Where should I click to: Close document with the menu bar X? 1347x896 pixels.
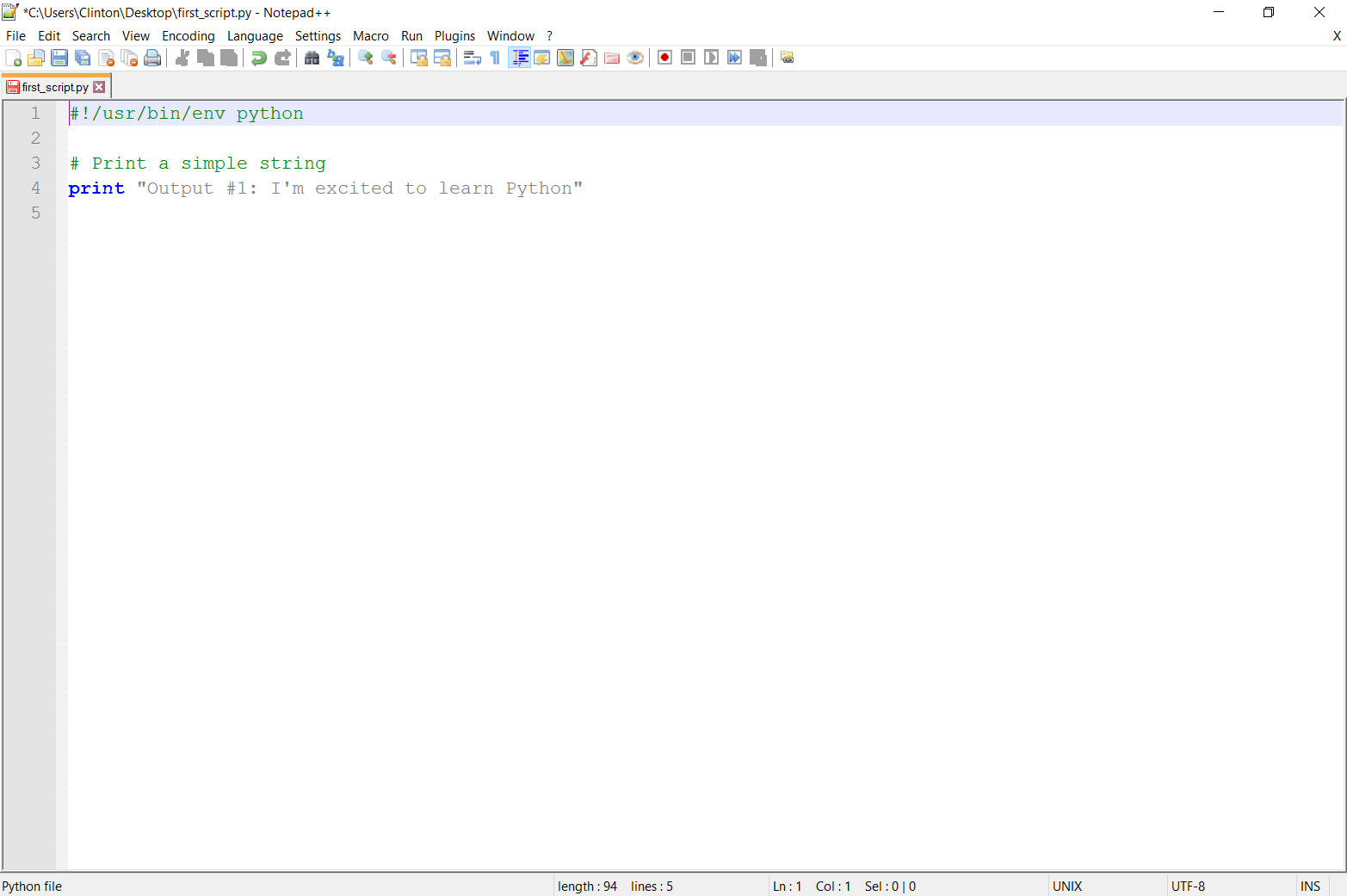point(1337,36)
